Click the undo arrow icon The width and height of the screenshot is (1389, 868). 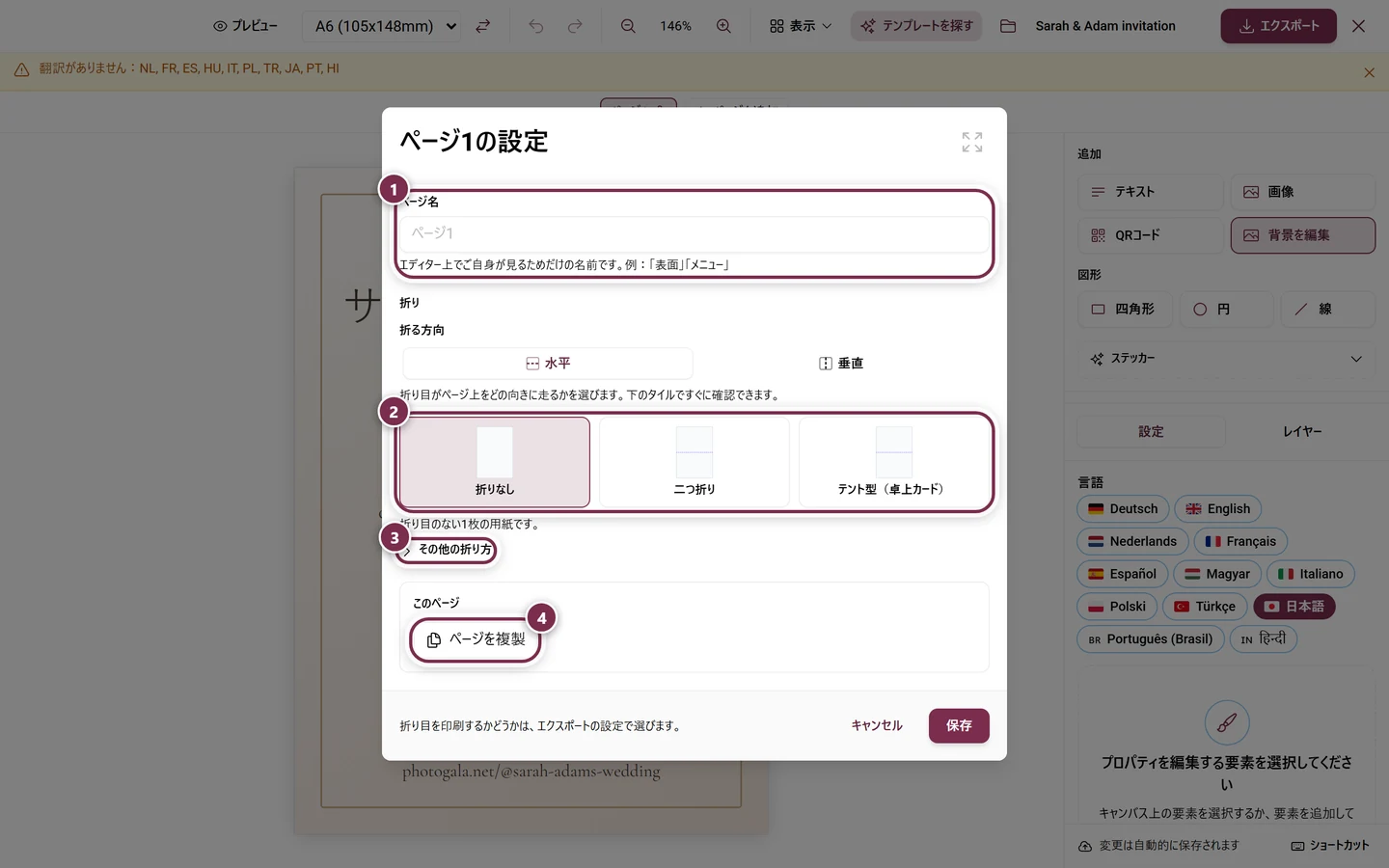coord(536,26)
